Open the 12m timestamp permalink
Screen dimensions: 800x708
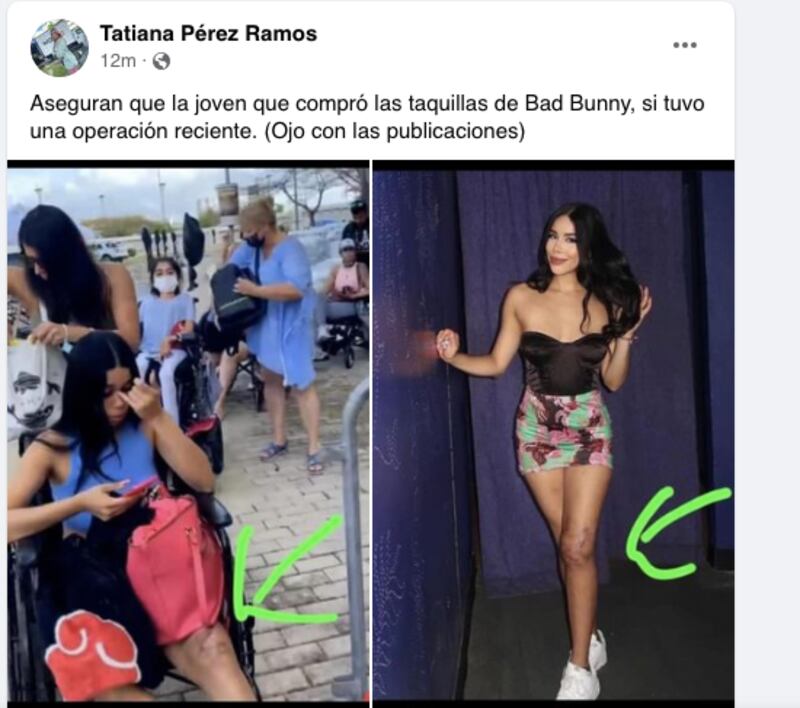point(118,61)
